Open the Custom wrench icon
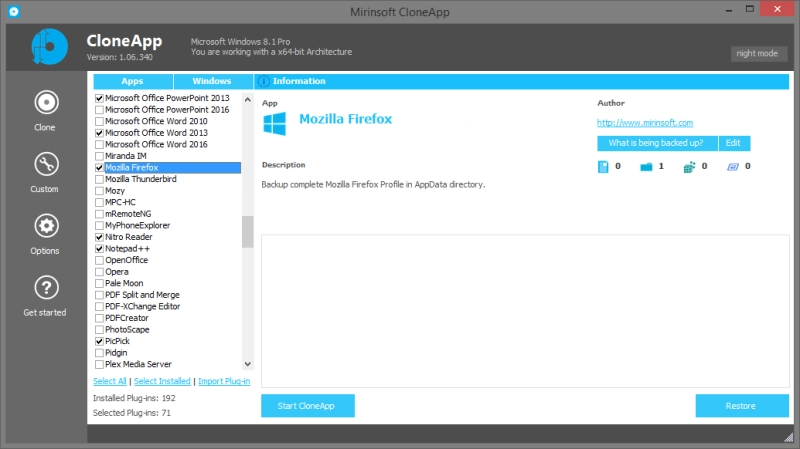This screenshot has width=800, height=449. click(46, 164)
